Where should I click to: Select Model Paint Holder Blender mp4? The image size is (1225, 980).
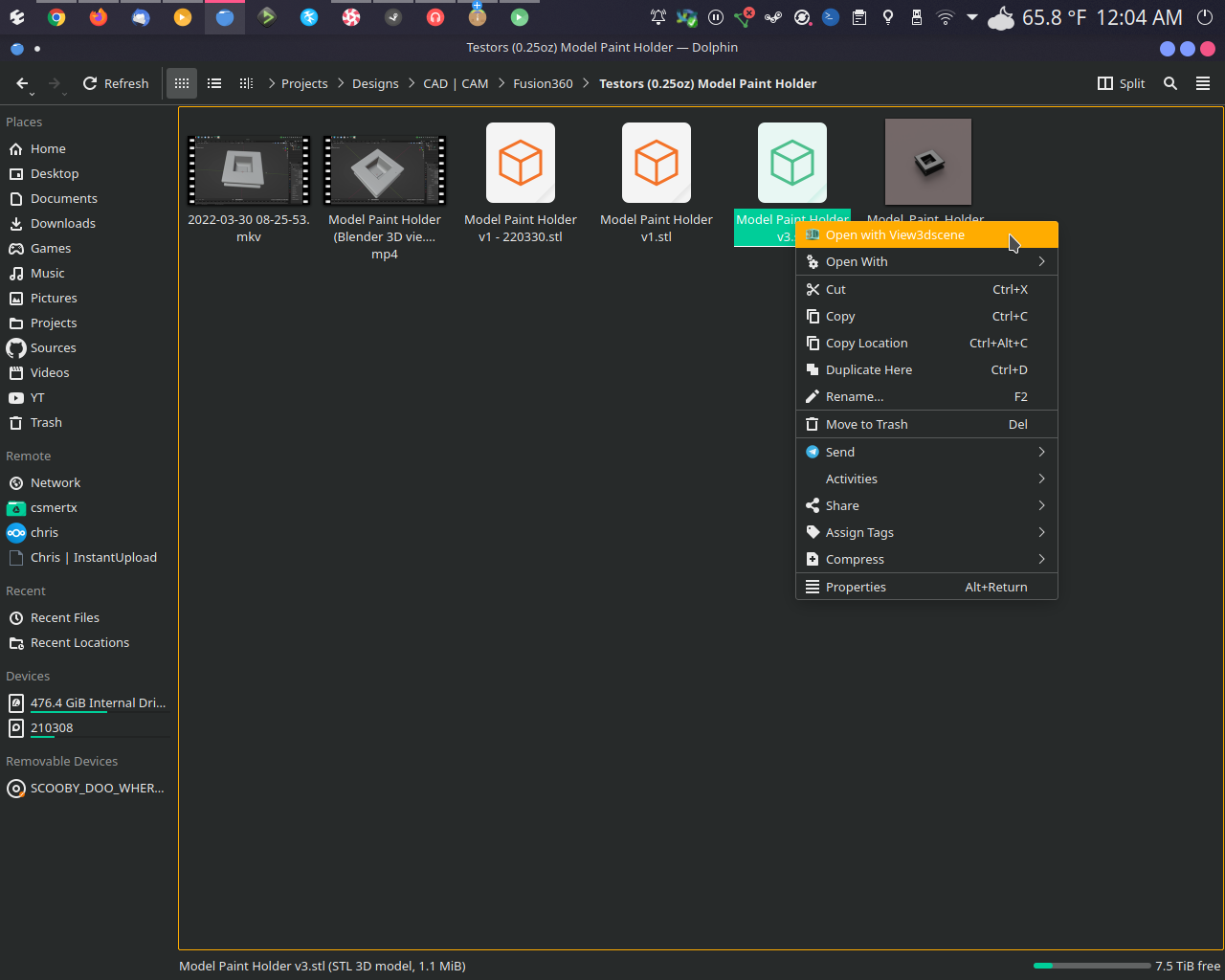click(x=385, y=190)
